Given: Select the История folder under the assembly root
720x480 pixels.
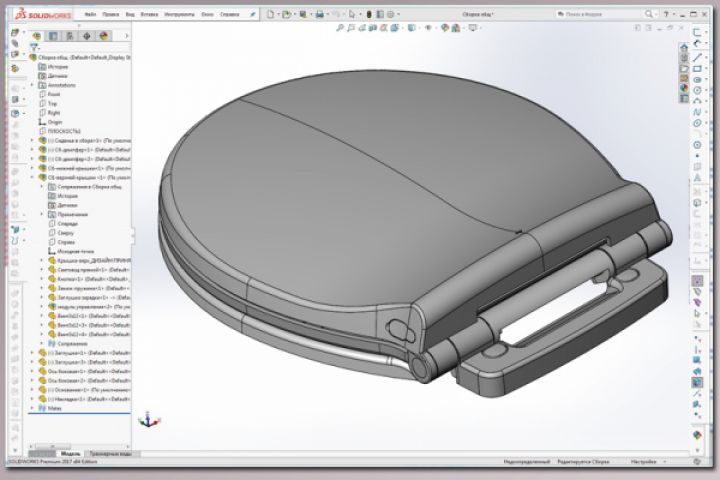Looking at the screenshot, I should tap(58, 67).
